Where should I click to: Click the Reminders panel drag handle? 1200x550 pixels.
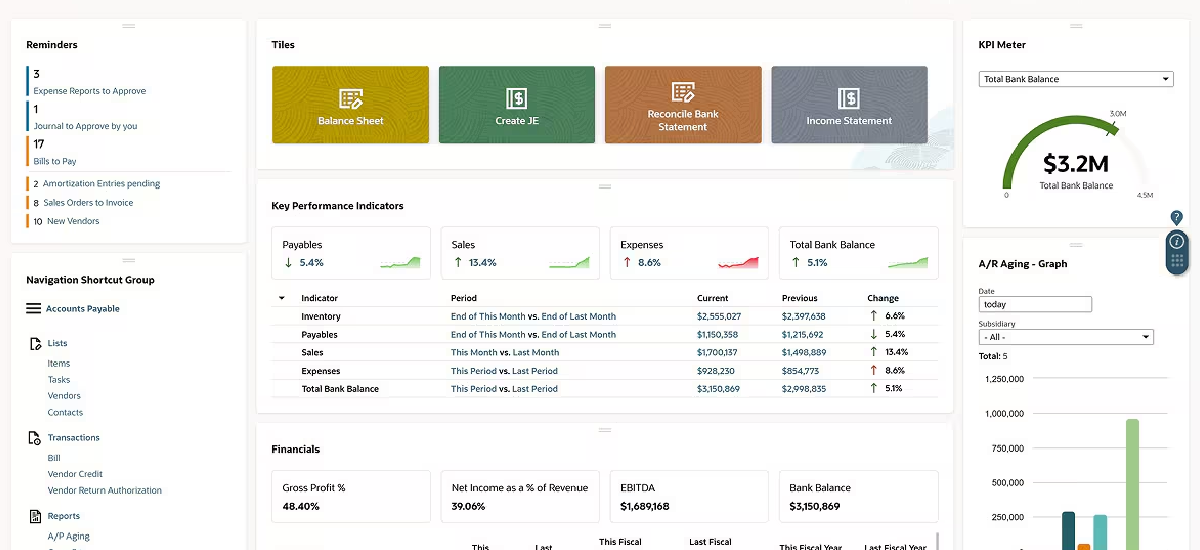128,25
